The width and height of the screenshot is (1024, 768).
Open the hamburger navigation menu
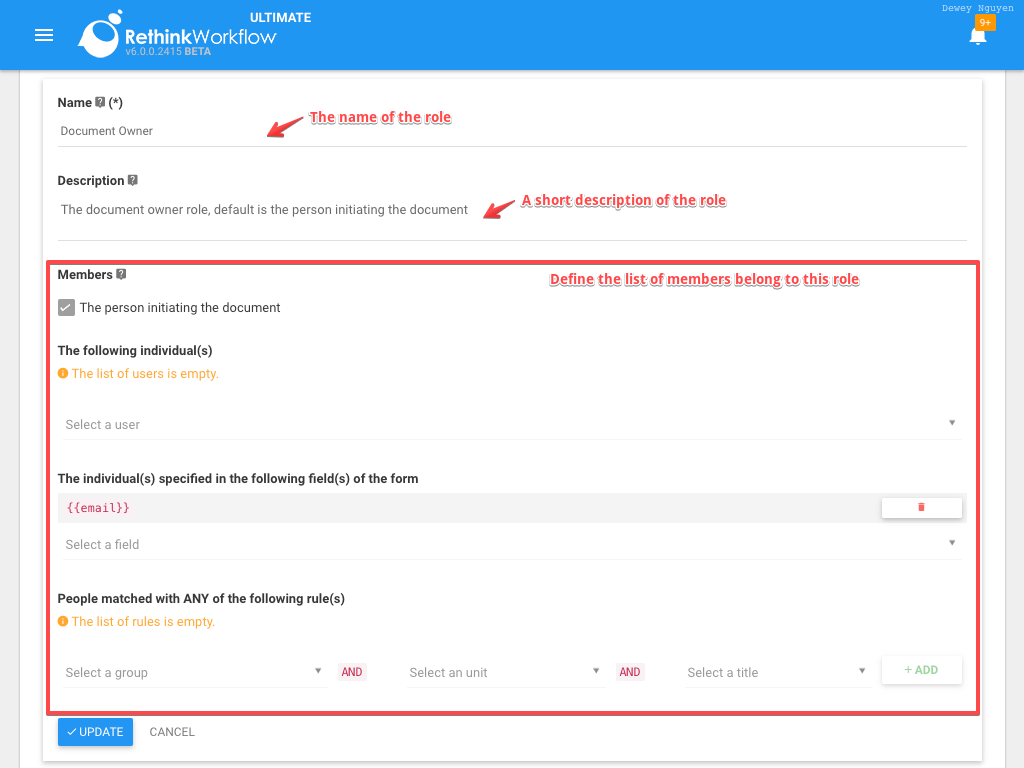(x=43, y=35)
